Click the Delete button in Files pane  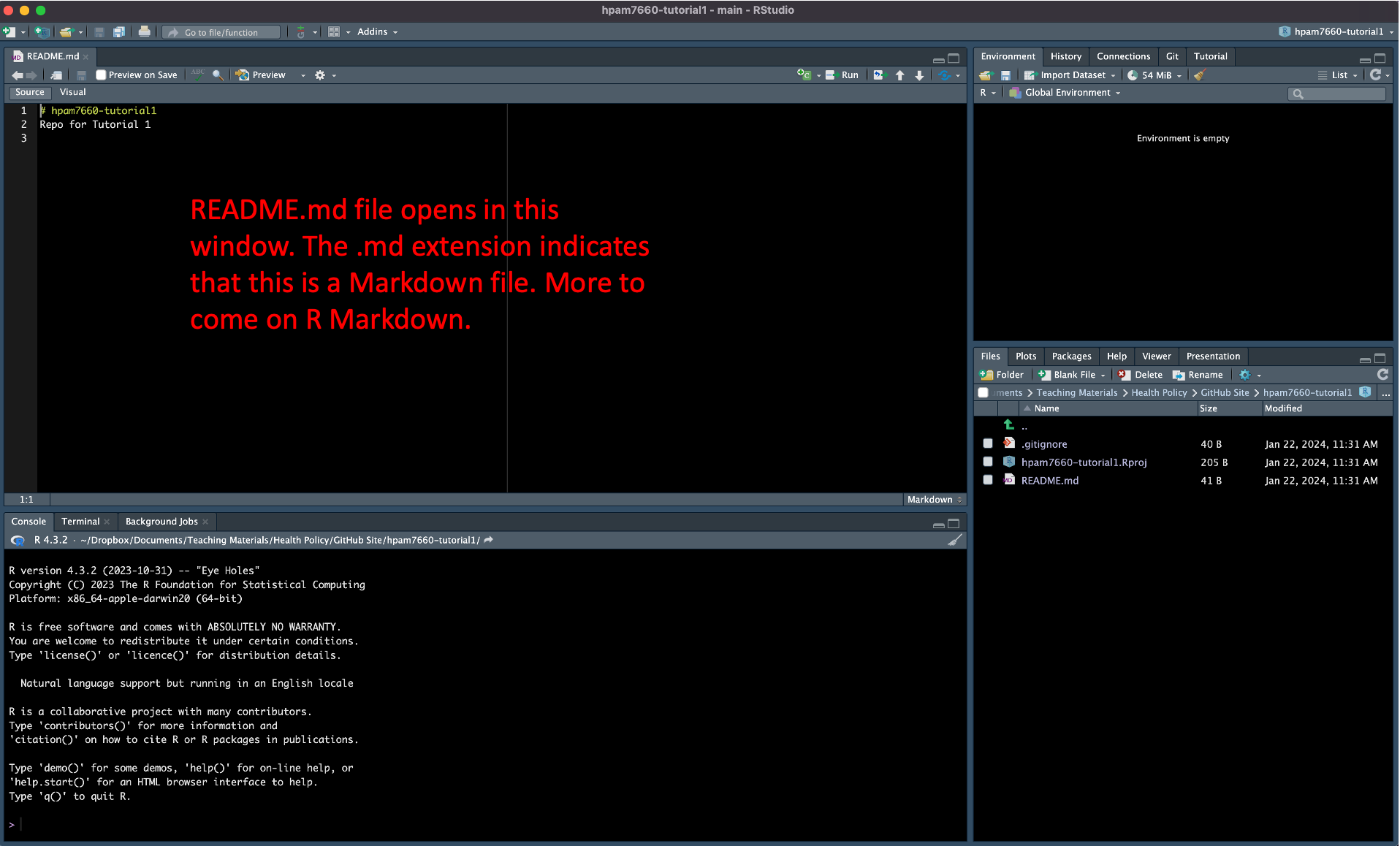tap(1141, 375)
